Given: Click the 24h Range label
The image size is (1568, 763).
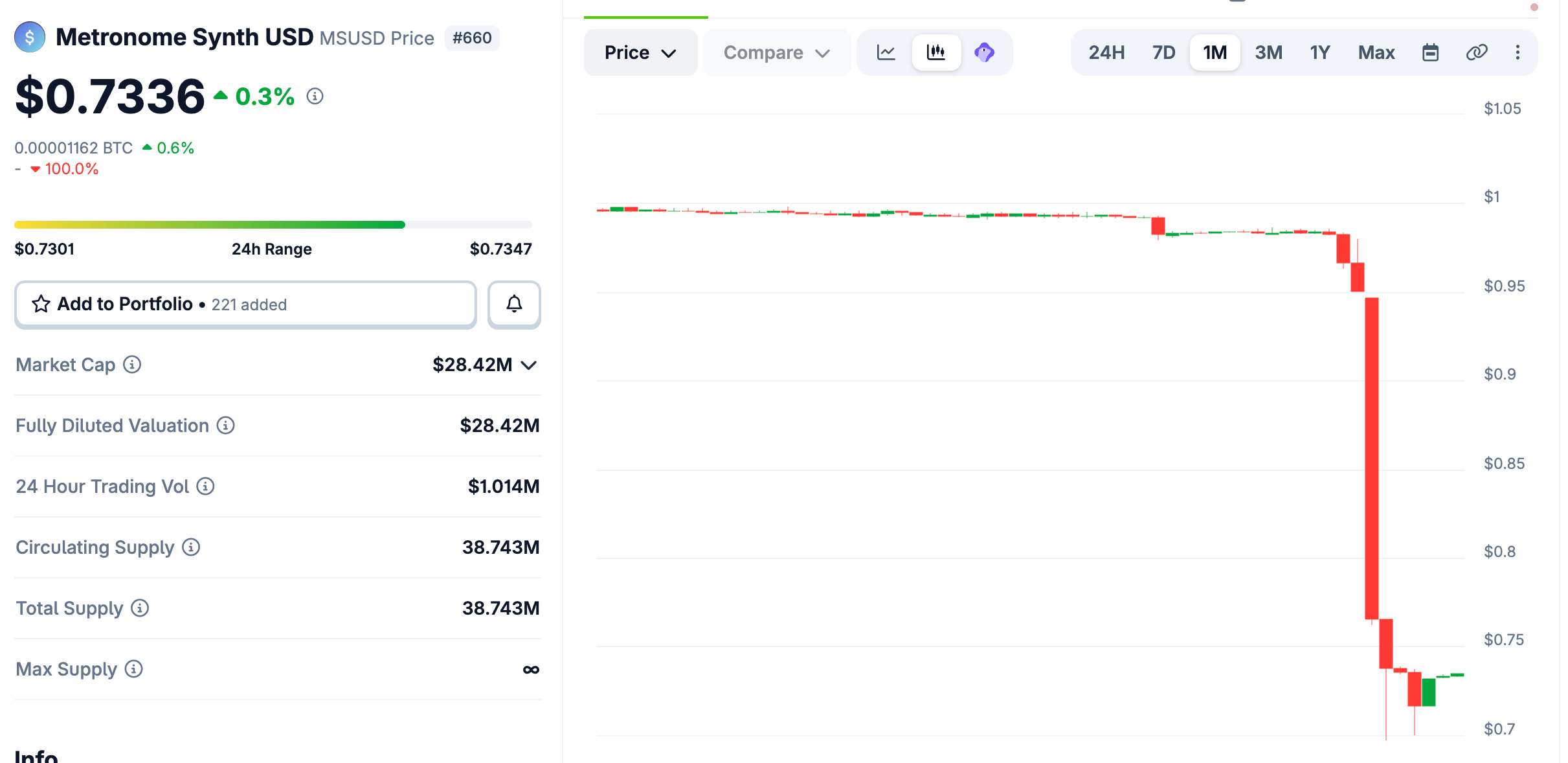Looking at the screenshot, I should tap(272, 249).
